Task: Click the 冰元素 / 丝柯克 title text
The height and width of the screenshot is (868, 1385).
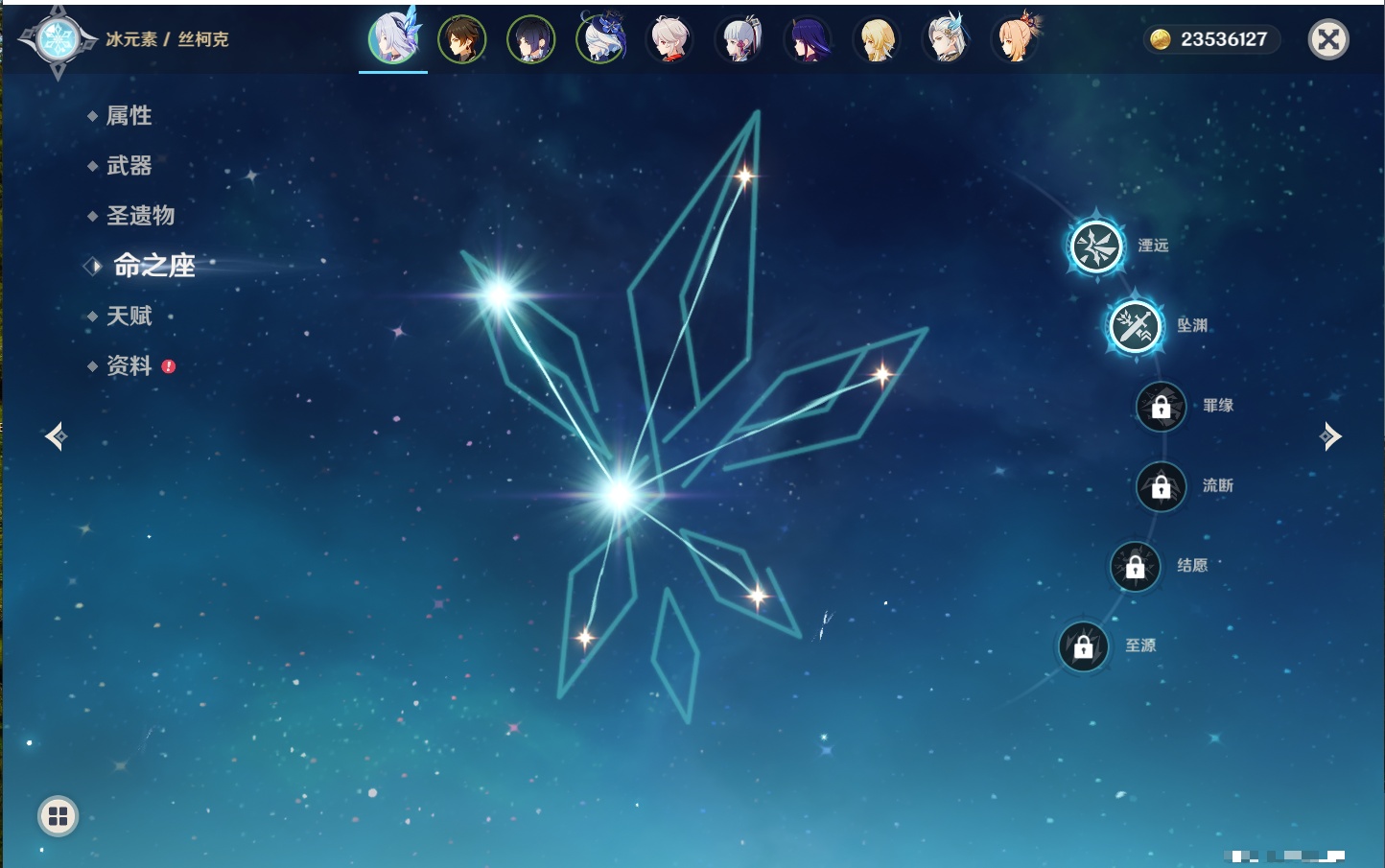Action: coord(167,39)
